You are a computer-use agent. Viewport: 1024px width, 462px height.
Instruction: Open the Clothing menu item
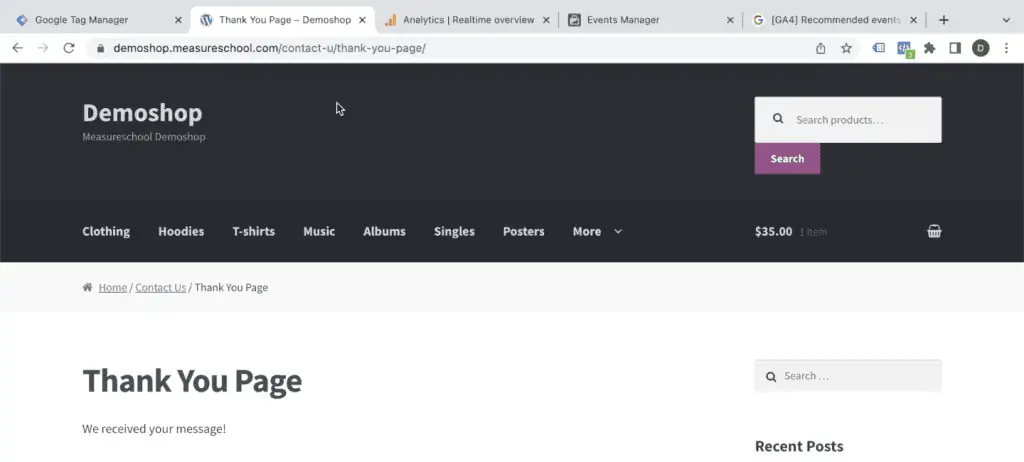(106, 231)
